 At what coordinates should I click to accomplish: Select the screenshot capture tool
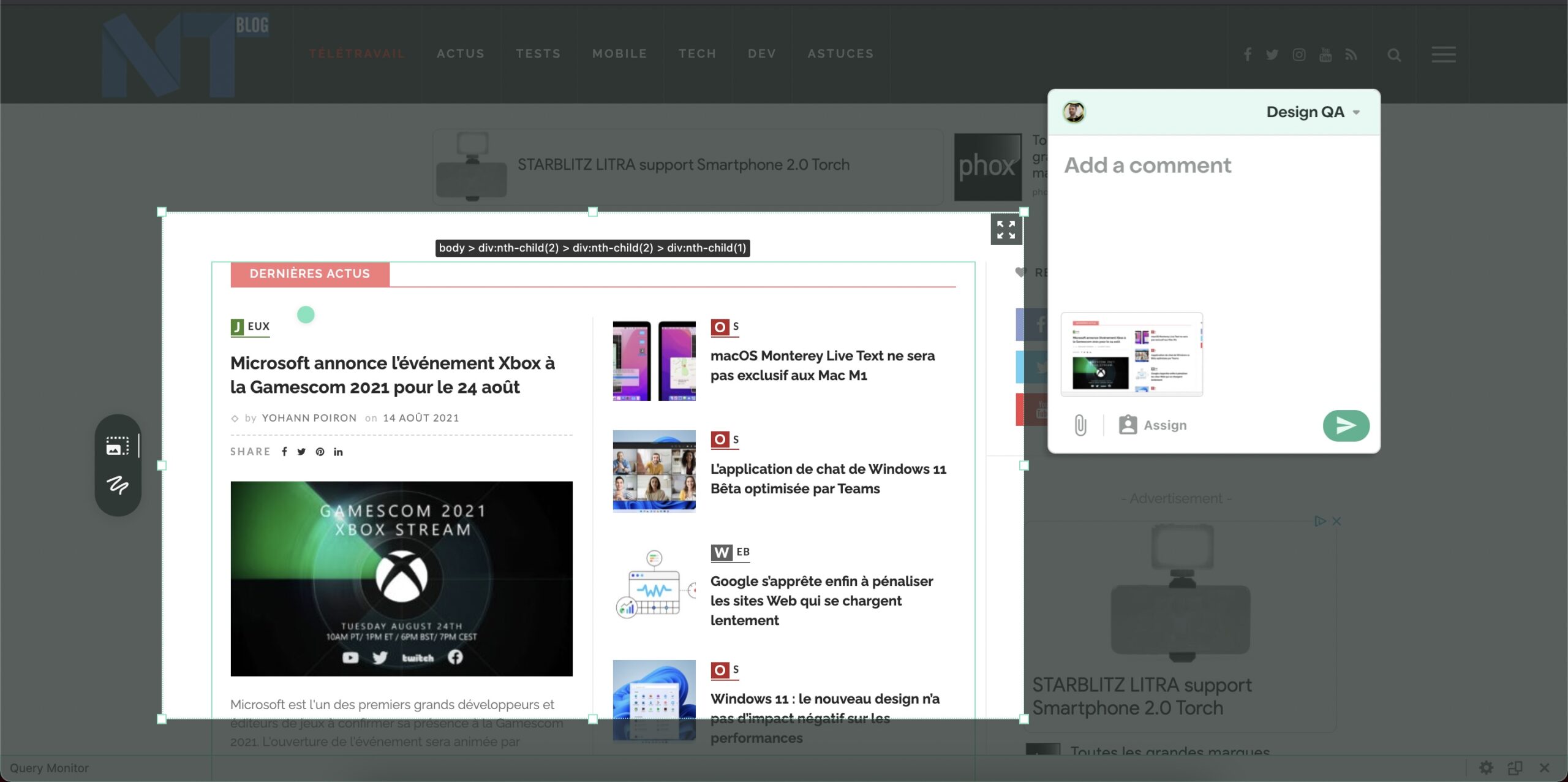pos(117,446)
